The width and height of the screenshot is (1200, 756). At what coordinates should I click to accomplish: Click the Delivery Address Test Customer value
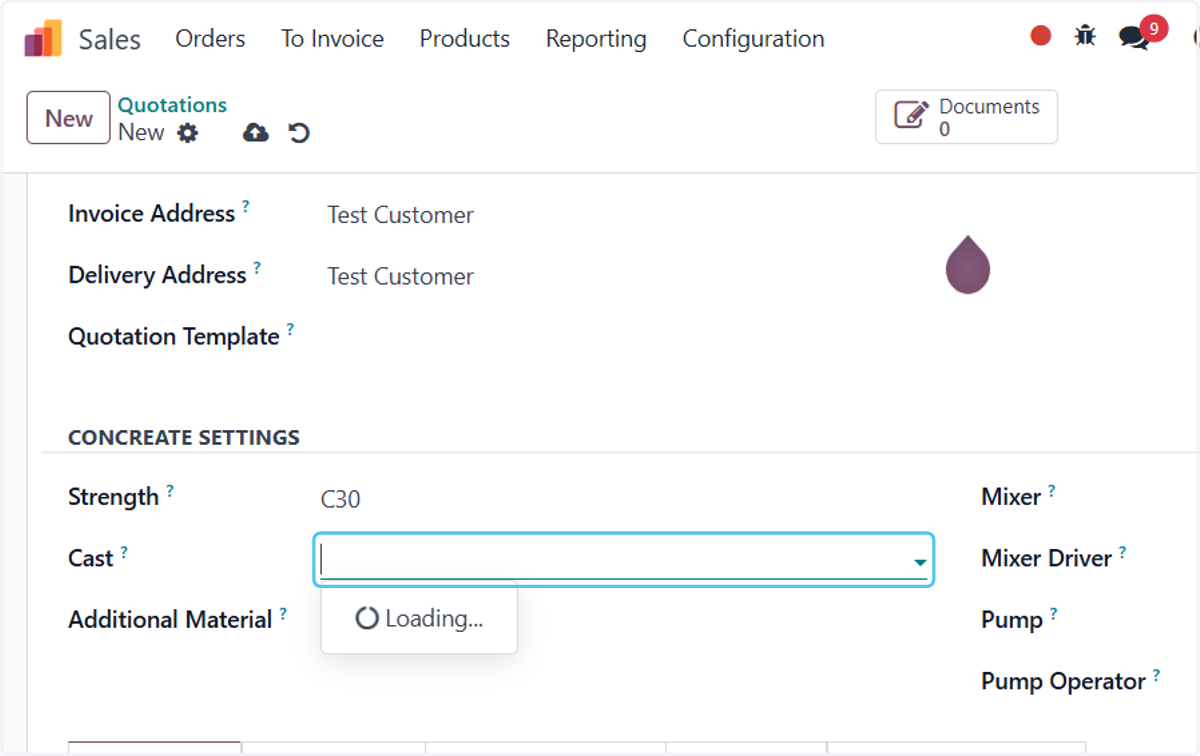(x=400, y=276)
